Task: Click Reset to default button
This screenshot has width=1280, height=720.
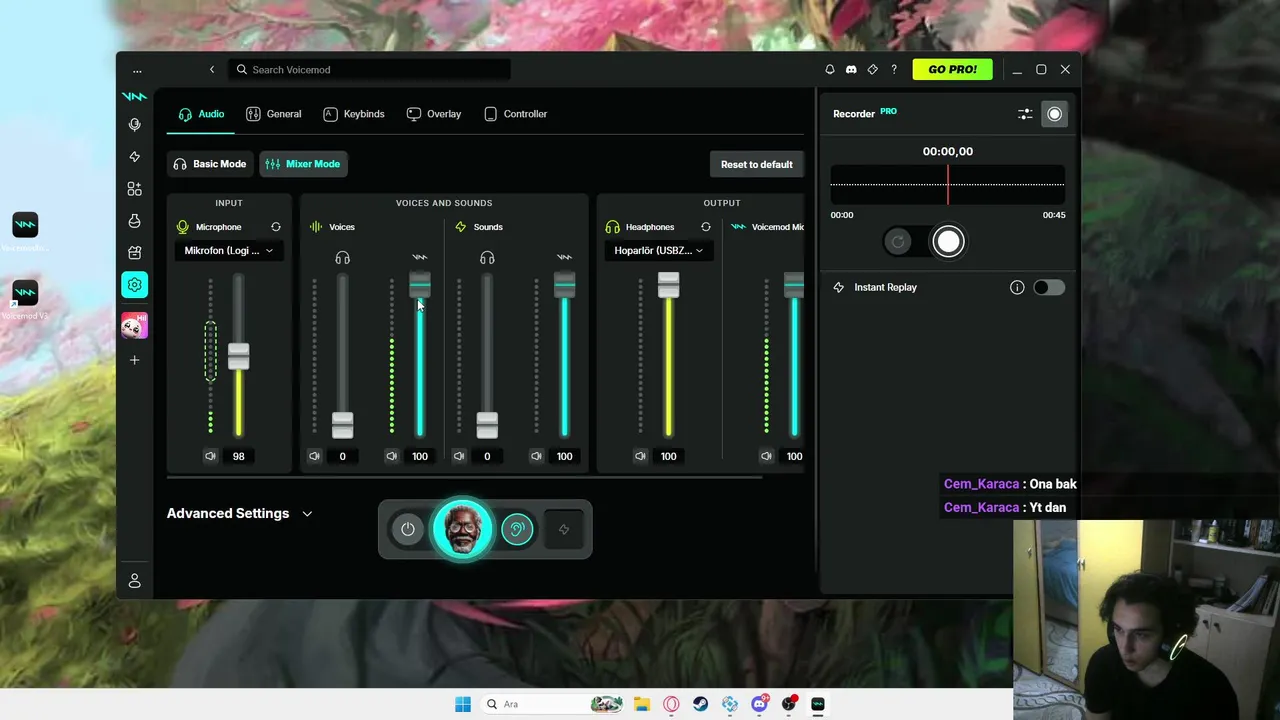Action: (757, 164)
